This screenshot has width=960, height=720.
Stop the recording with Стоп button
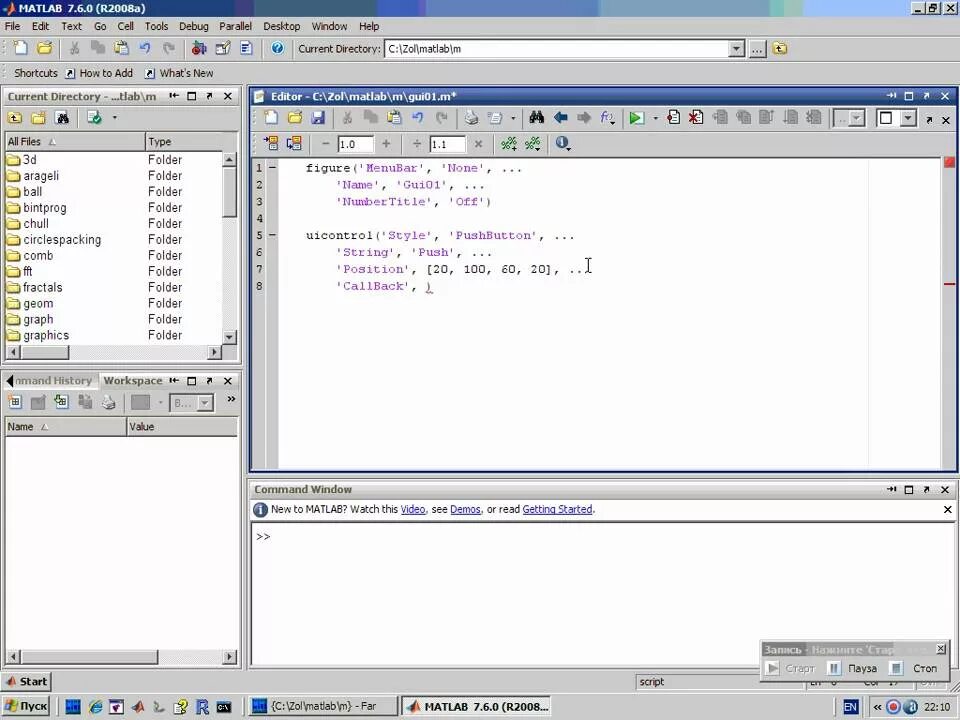pyautogui.click(x=915, y=669)
